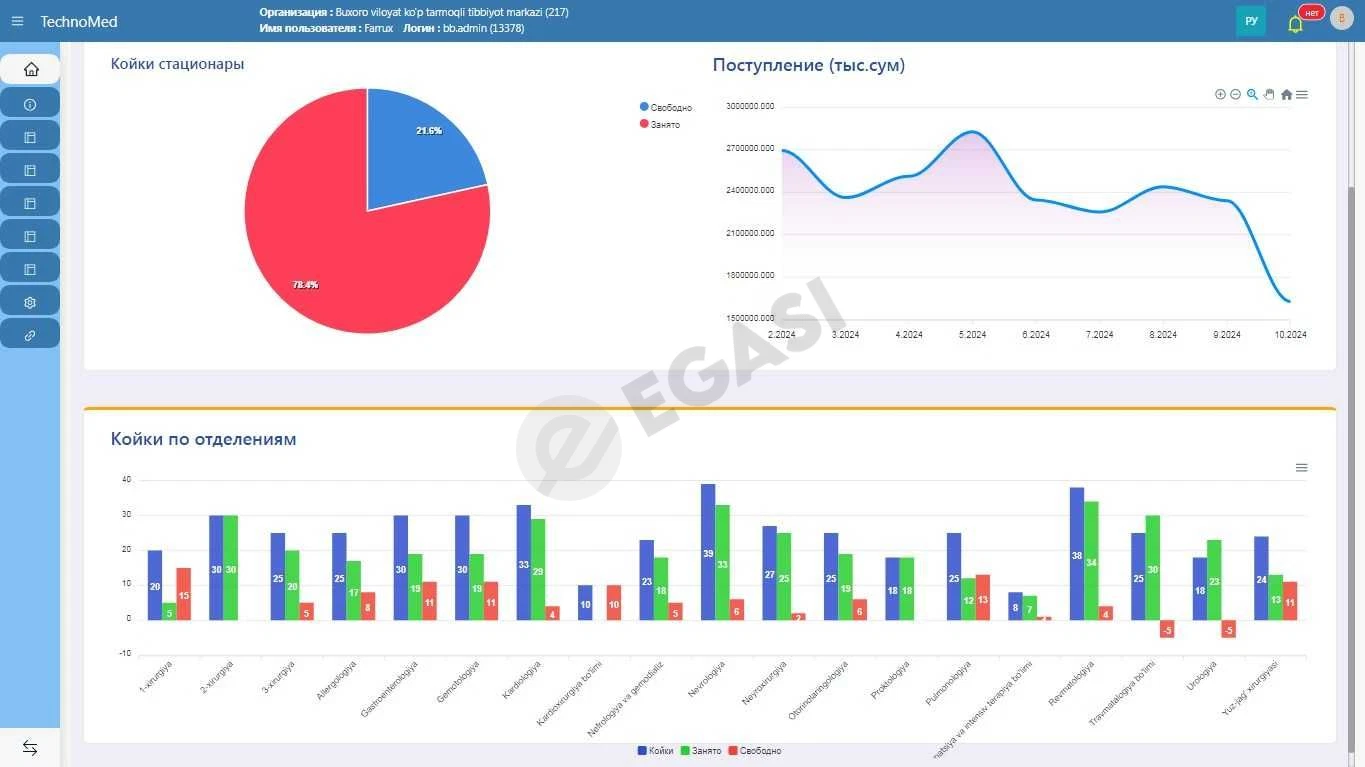Switch language with РУ button

pos(1251,21)
